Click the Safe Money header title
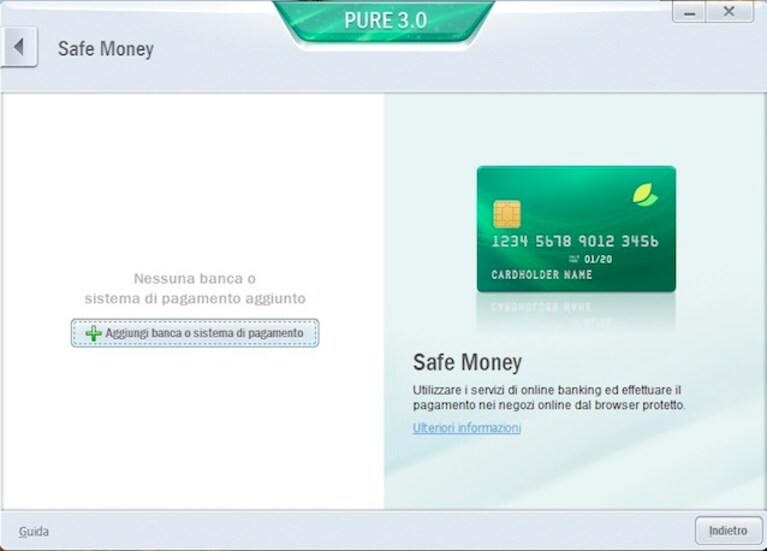767x551 pixels. click(x=106, y=48)
